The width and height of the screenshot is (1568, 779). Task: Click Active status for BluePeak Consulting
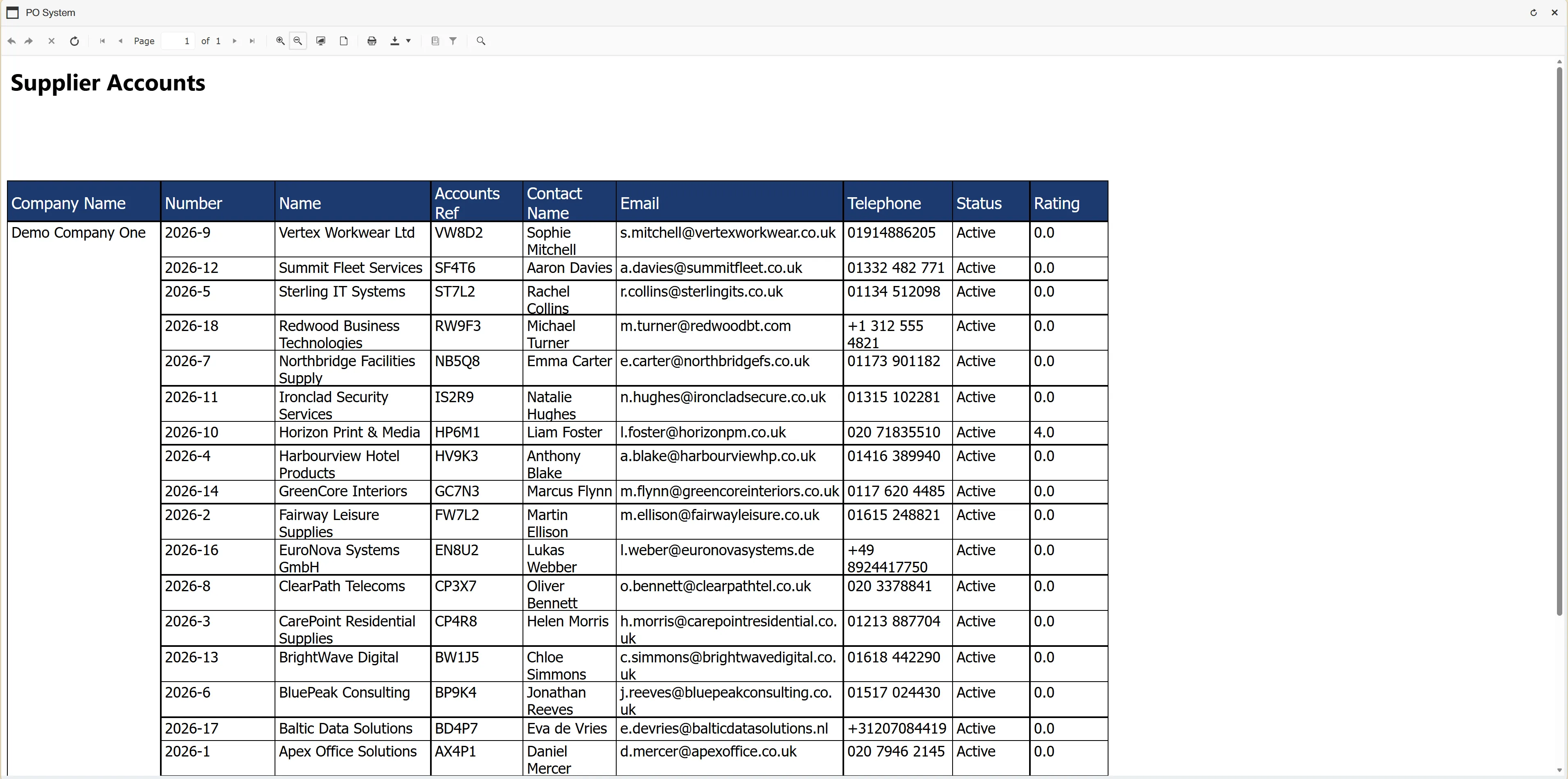[x=976, y=693]
